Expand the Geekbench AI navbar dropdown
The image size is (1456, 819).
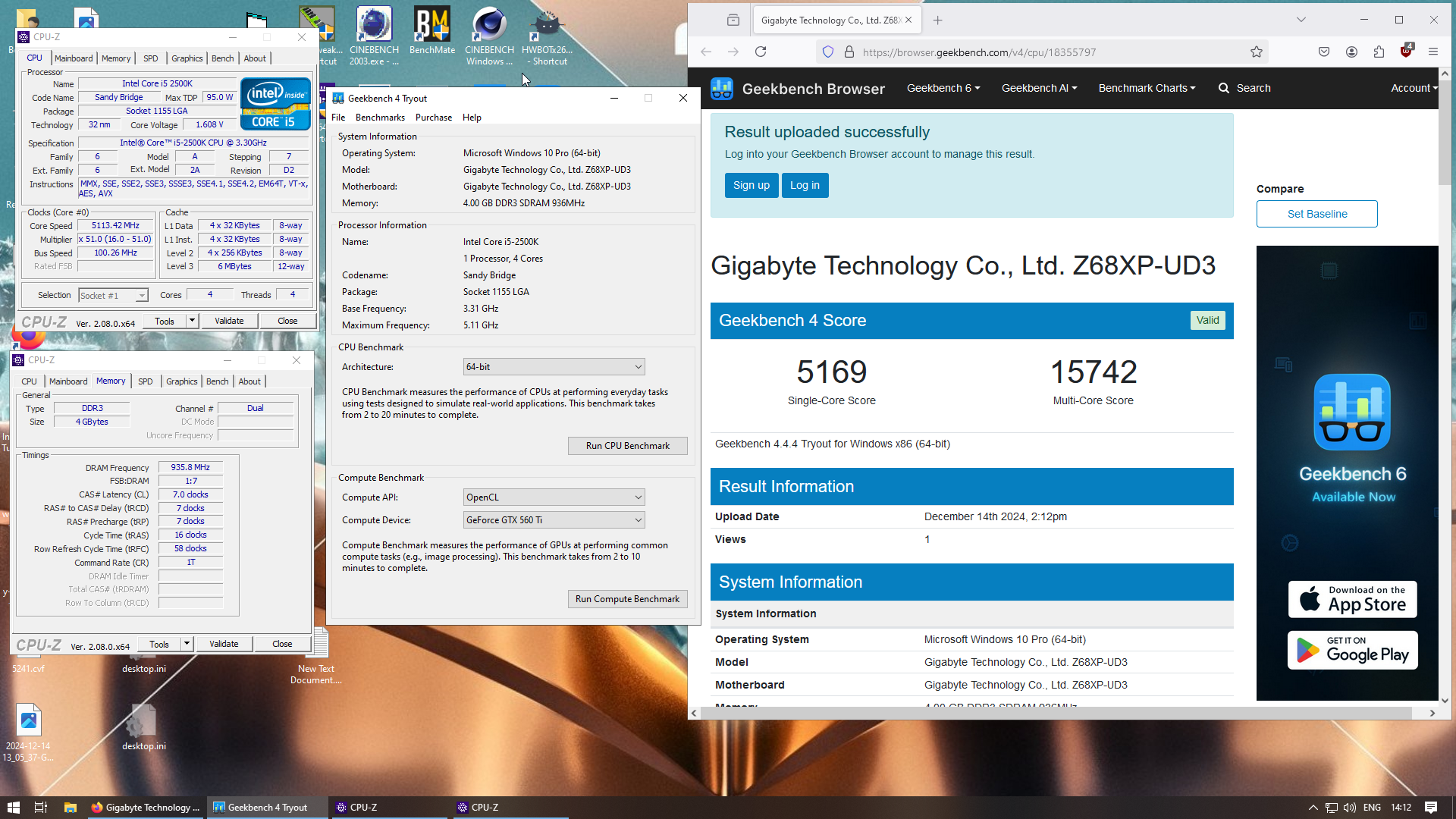pos(1039,88)
